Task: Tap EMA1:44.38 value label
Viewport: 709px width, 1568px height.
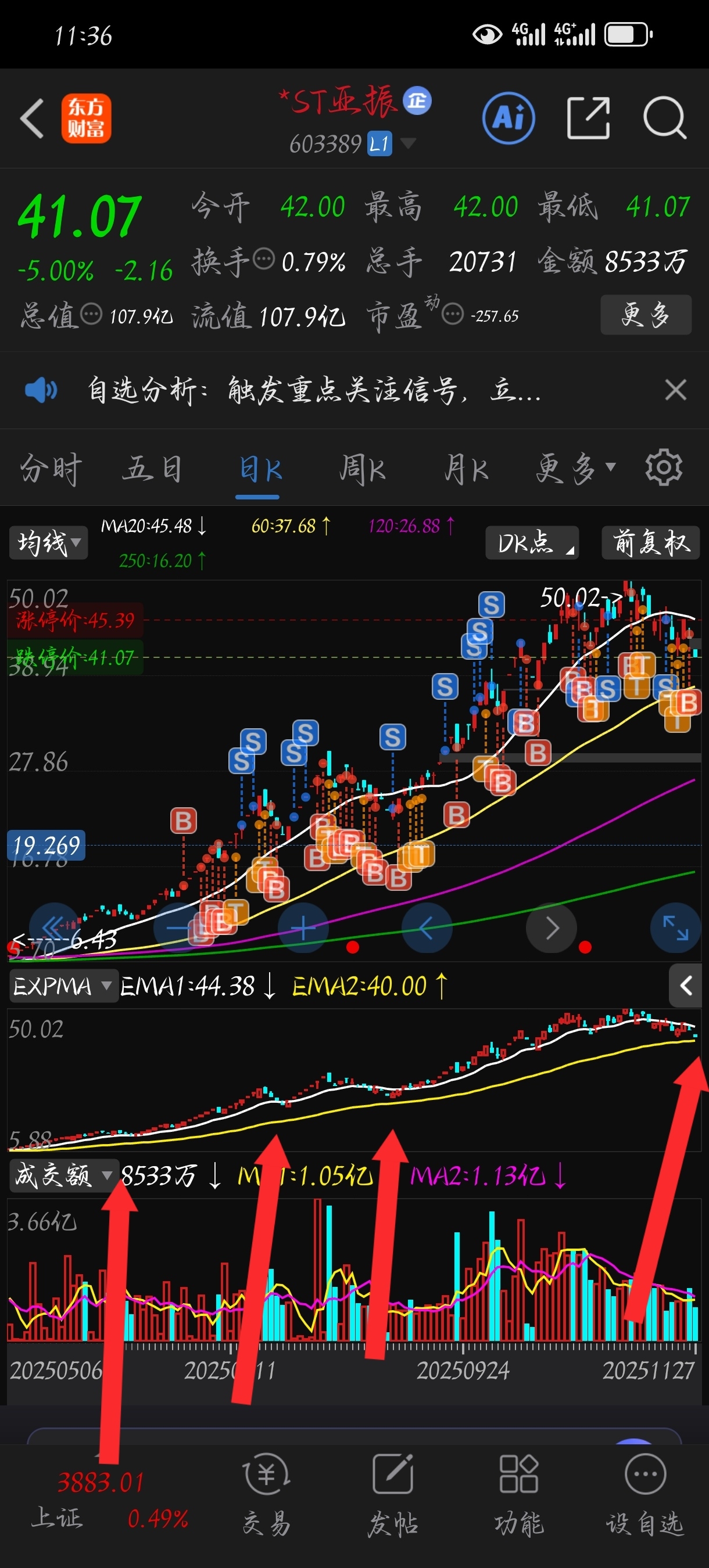Action: (199, 986)
